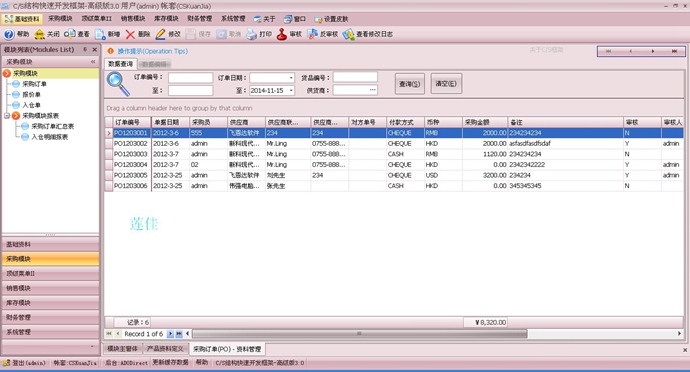Select 报价单 in module tree
This screenshot has height=372, width=690.
click(x=31, y=94)
